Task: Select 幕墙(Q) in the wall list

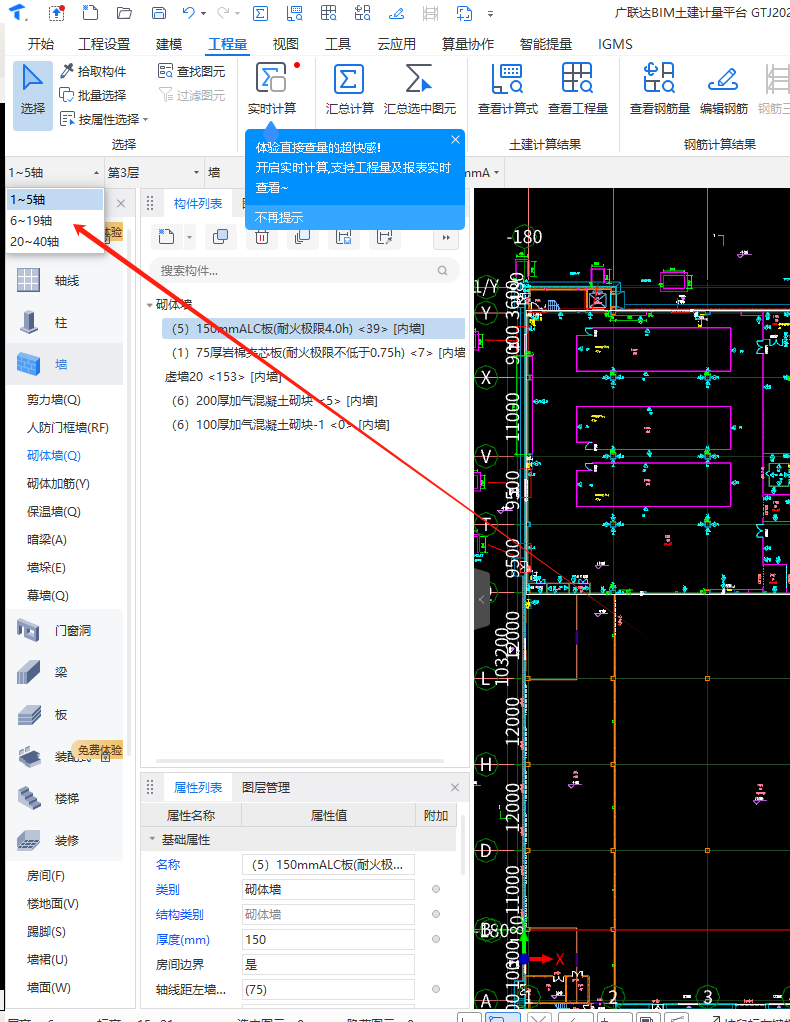Action: 48,595
